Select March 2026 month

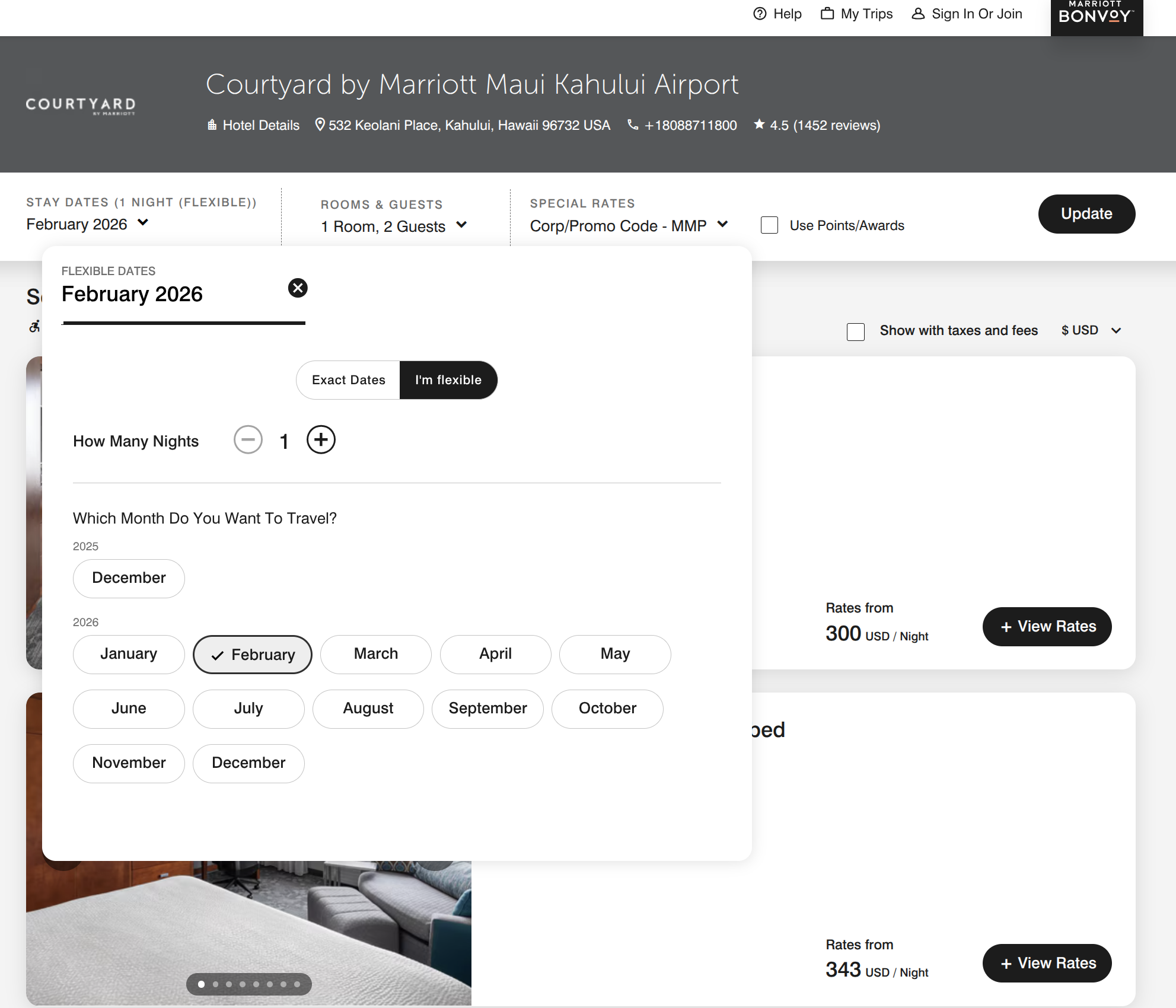[x=375, y=654]
